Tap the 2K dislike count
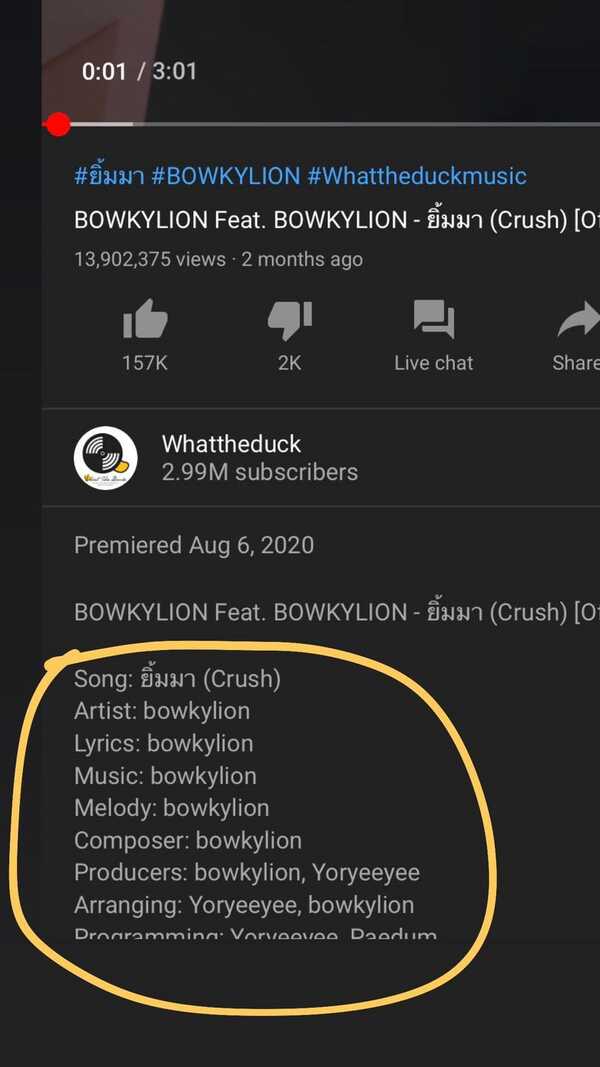 tap(289, 363)
